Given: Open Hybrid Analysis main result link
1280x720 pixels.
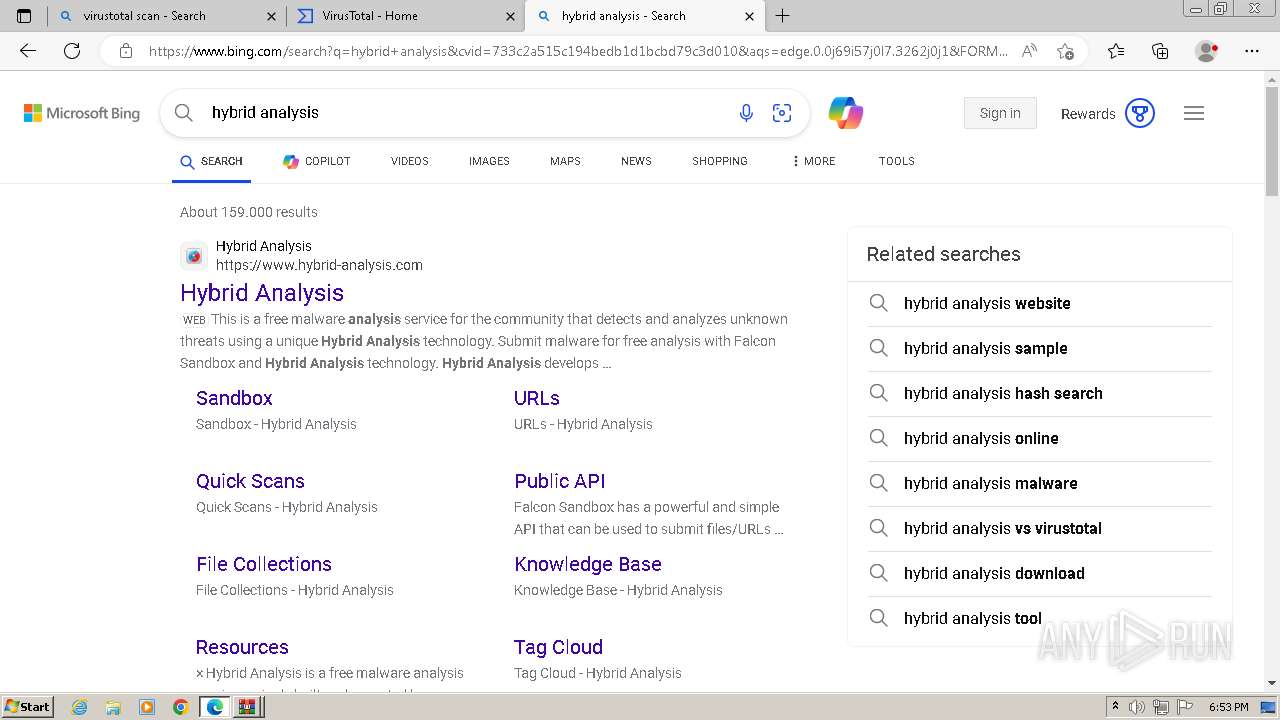Looking at the screenshot, I should [262, 293].
